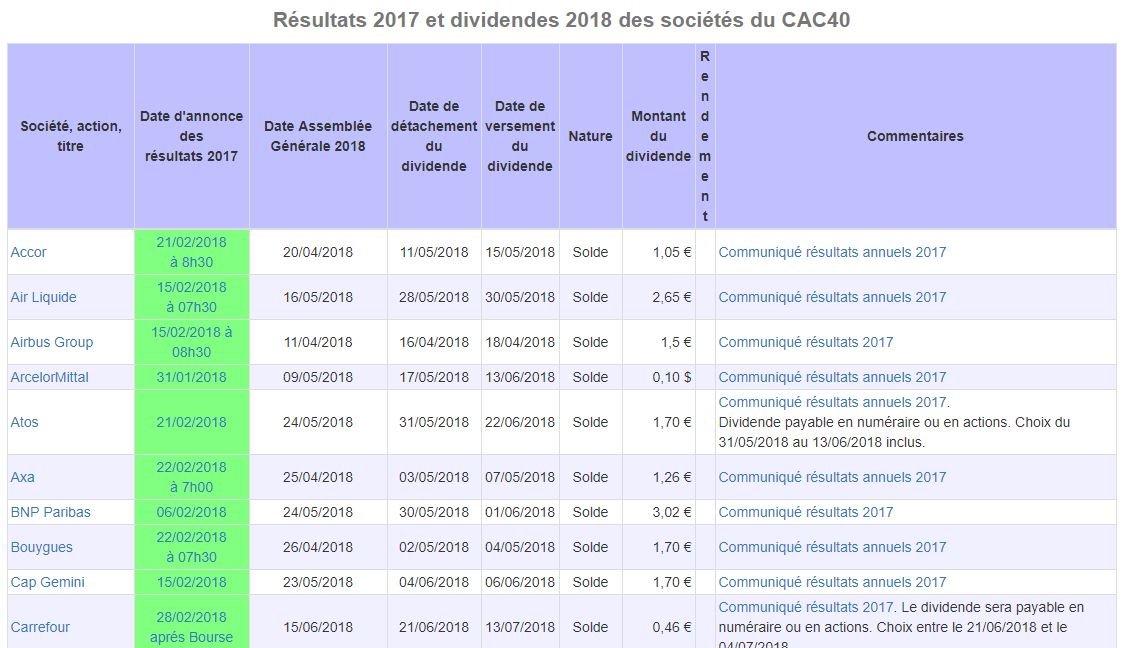1126x648 pixels.
Task: Open BNP Paribas's Communiqué résultats 2017
Action: click(806, 512)
